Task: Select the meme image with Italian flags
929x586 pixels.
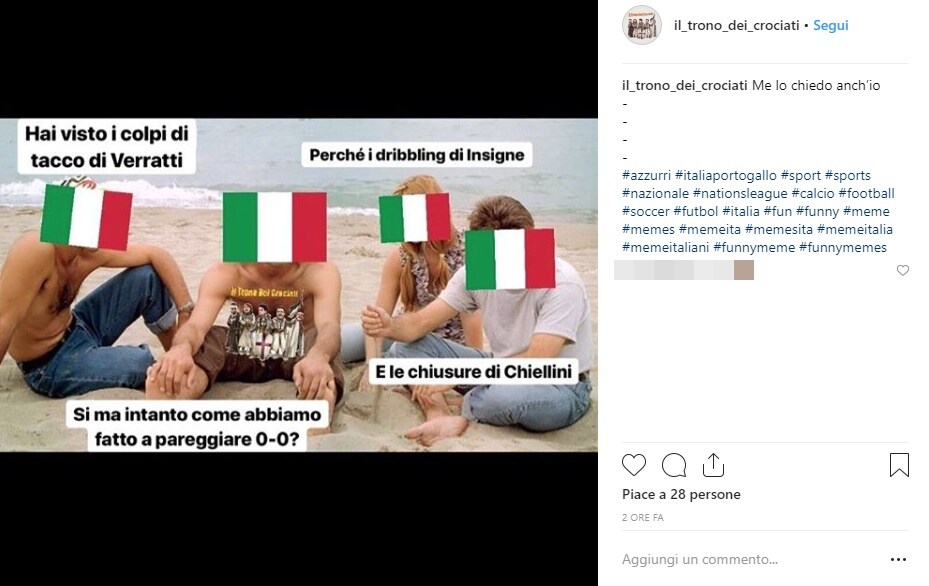Action: click(x=299, y=285)
